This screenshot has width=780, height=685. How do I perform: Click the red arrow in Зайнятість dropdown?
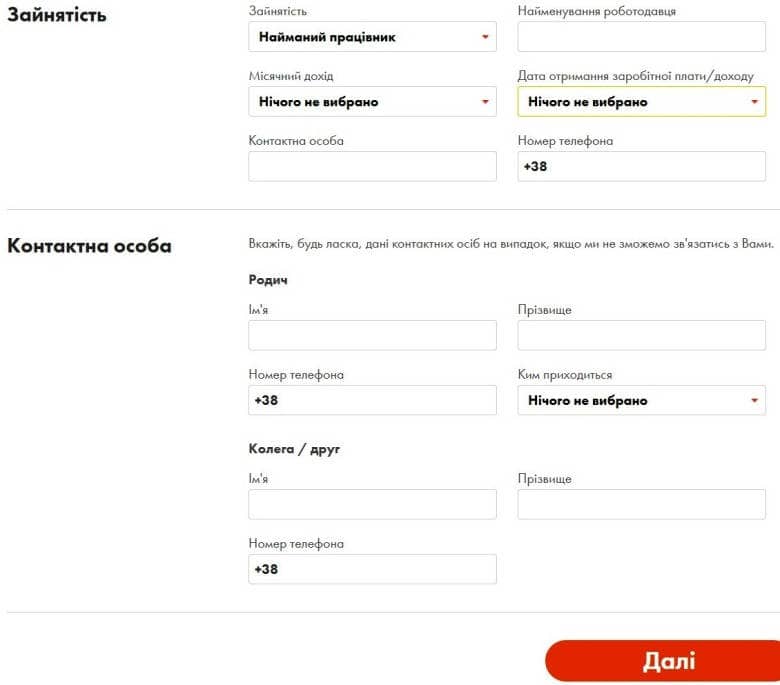[485, 37]
